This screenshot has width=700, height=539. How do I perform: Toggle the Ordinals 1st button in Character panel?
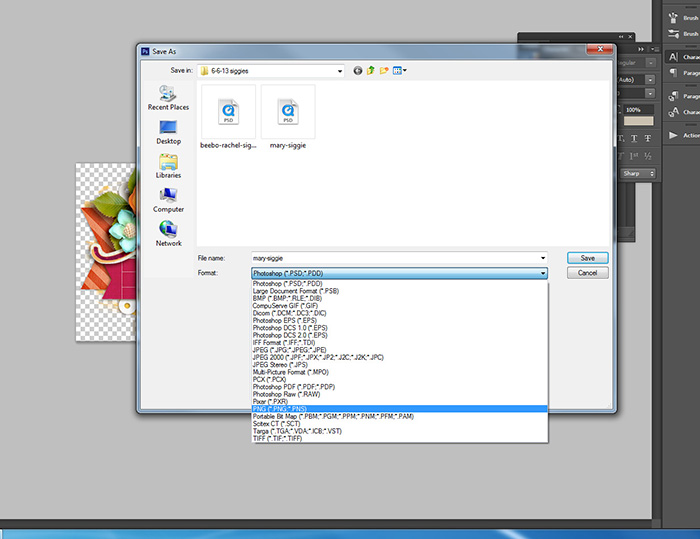point(634,156)
